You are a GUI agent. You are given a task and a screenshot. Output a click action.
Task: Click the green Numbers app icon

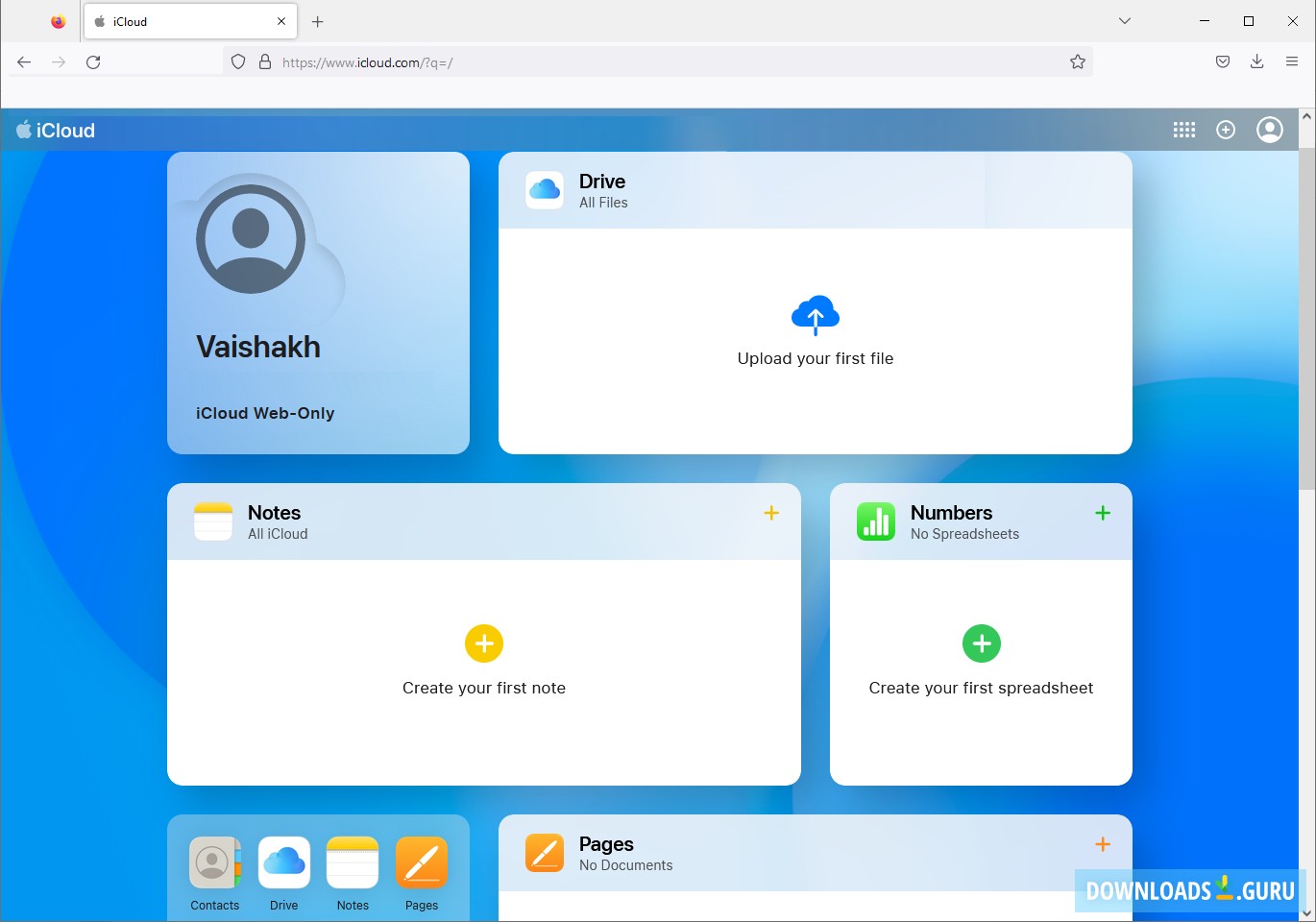[875, 522]
